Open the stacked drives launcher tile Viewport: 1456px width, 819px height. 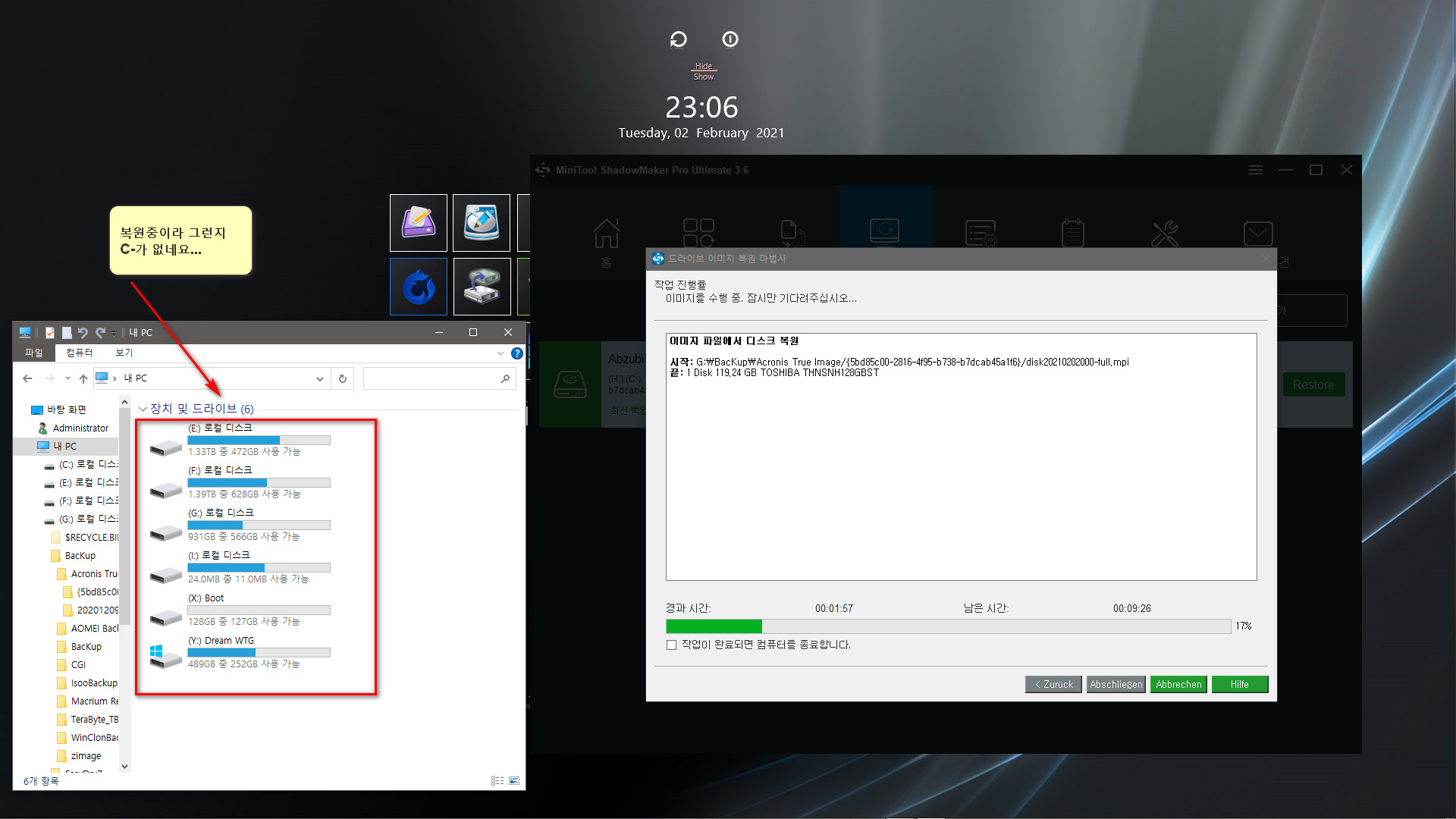click(482, 287)
